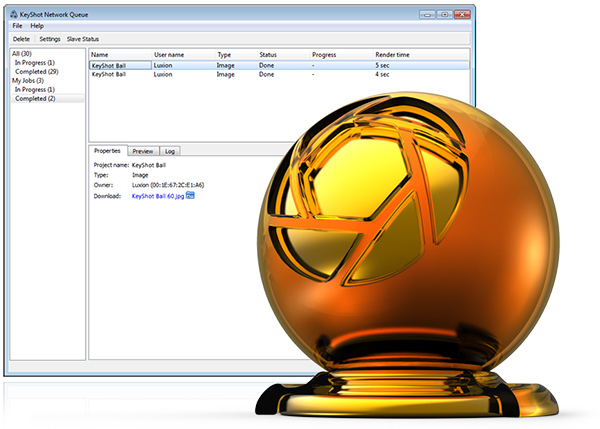
Task: Select the KeyShot Ball job with 5 sec render
Action: tap(279, 65)
